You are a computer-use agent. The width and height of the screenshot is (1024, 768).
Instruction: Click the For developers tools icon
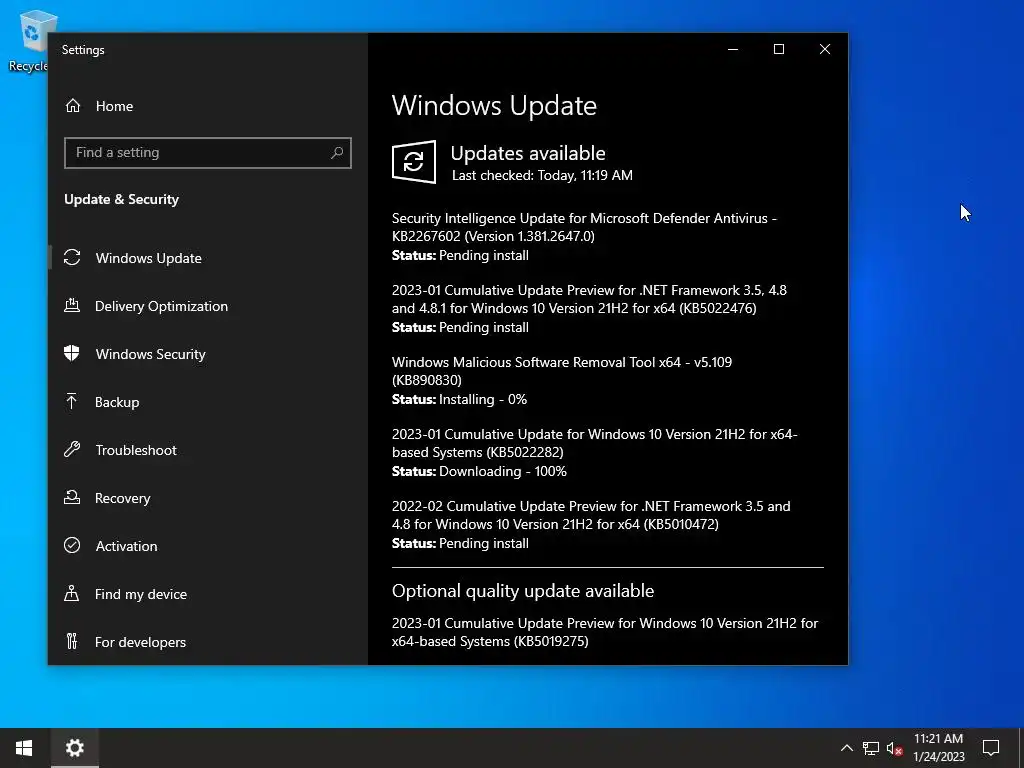tap(72, 641)
